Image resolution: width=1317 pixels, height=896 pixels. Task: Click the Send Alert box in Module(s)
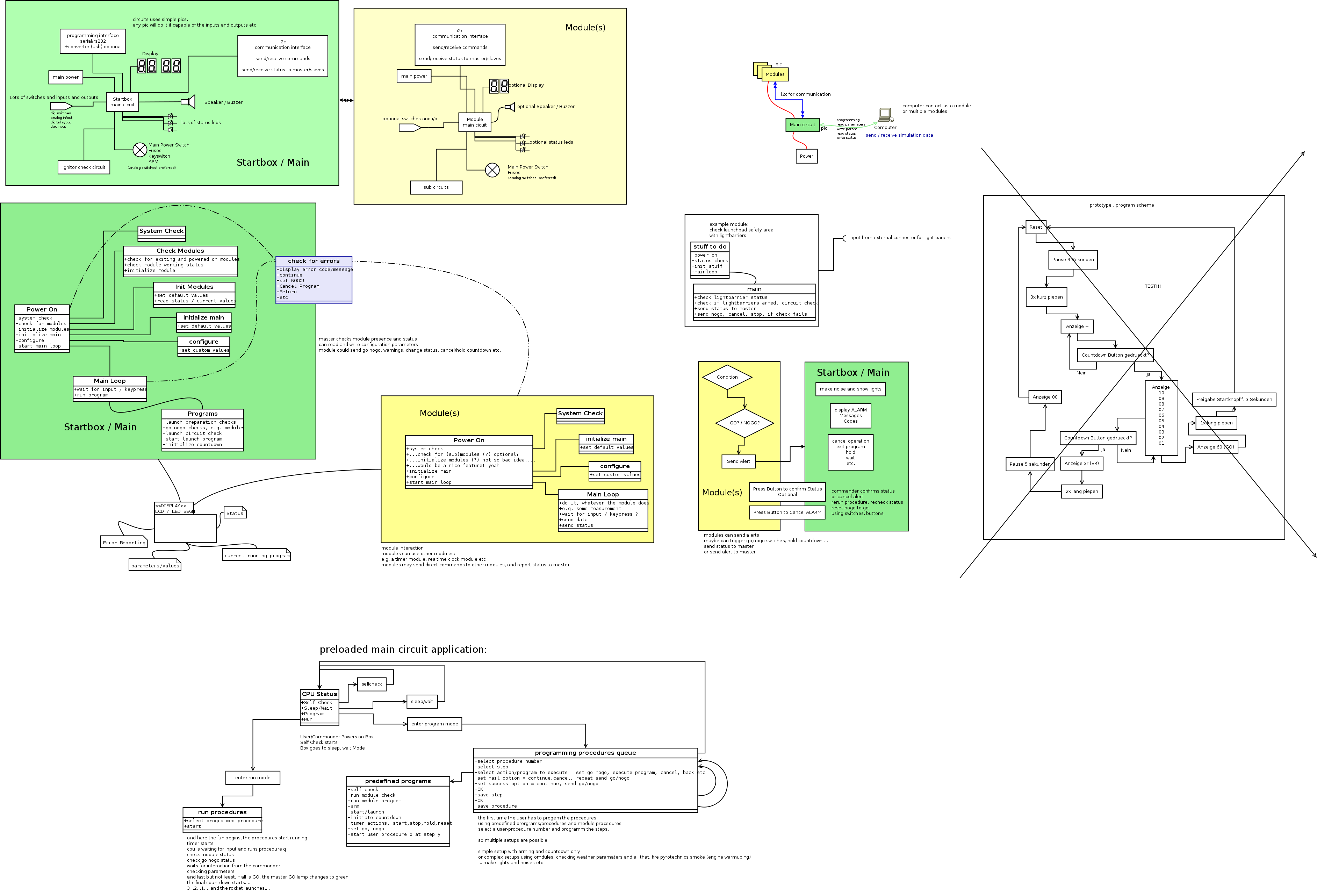[x=738, y=461]
